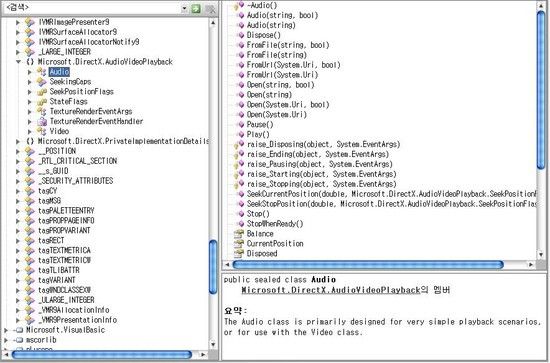This screenshot has height=363, width=550.
Task: Click the CurrentPosition property icon
Action: [239, 243]
